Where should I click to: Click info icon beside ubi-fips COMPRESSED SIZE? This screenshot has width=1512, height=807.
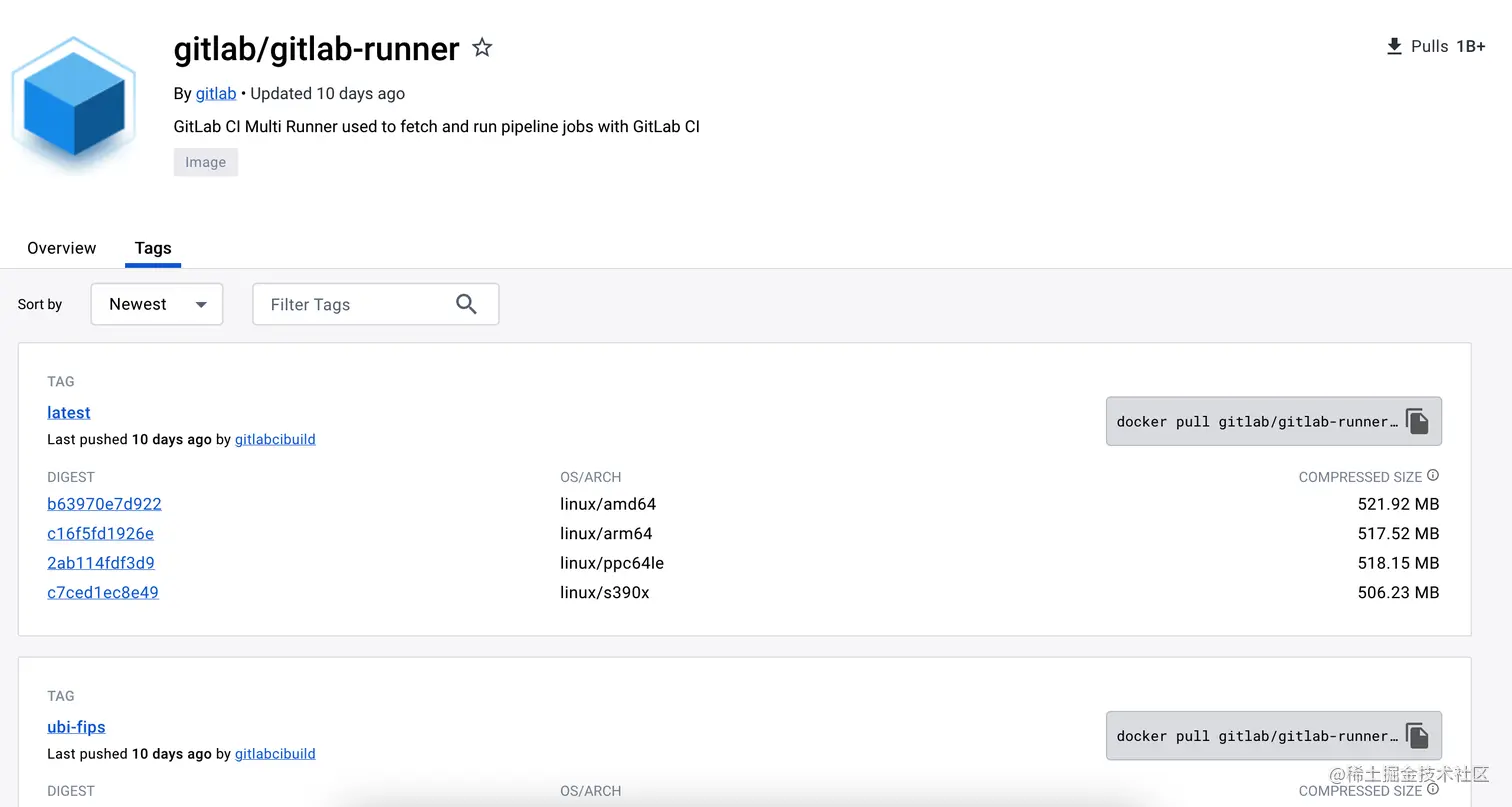(1433, 789)
